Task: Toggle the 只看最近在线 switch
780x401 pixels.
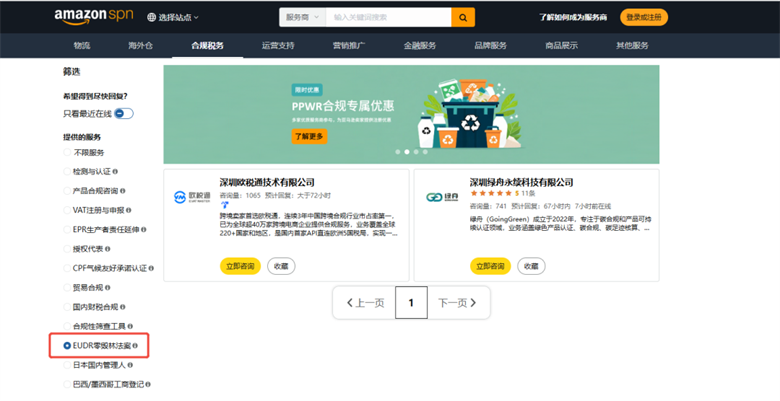Action: [123, 113]
